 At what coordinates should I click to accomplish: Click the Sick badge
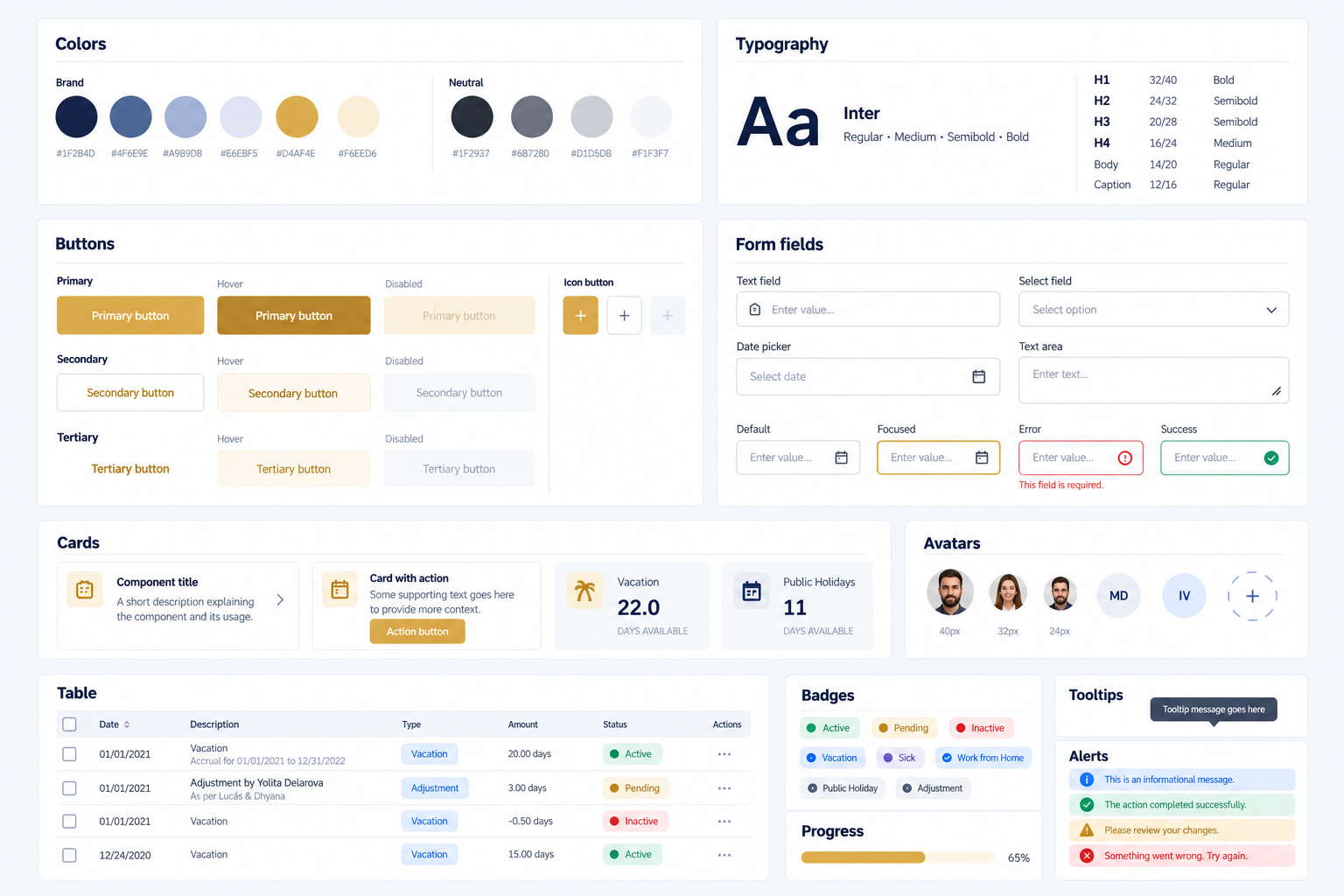click(x=900, y=758)
